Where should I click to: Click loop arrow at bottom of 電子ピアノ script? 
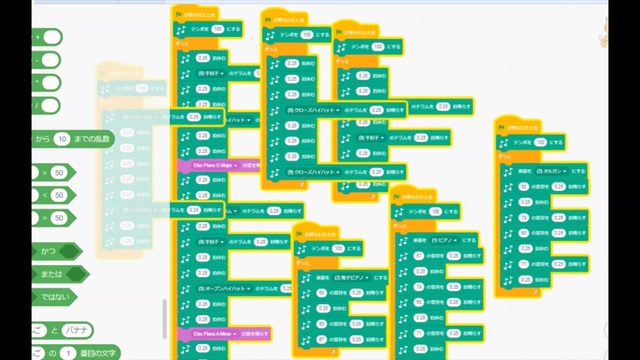point(333,351)
